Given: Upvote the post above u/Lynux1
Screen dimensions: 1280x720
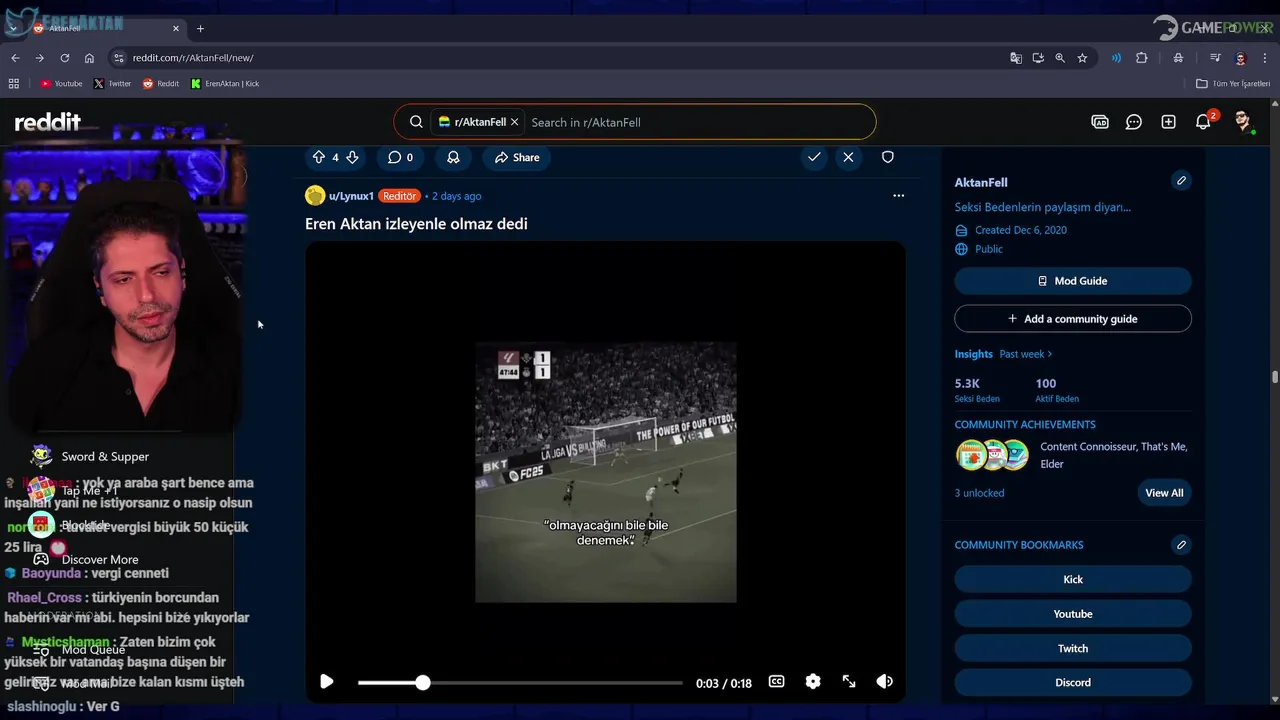Looking at the screenshot, I should click(319, 157).
